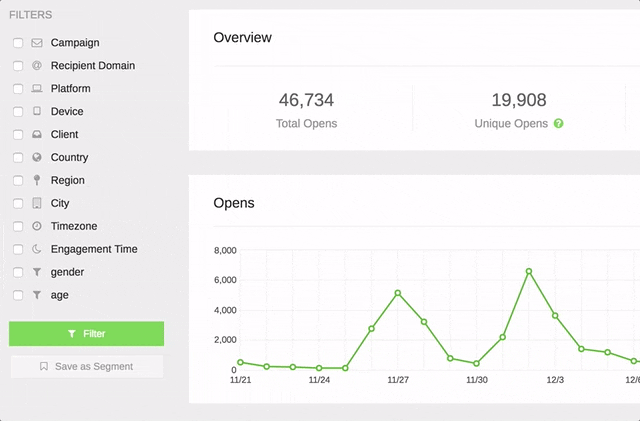Click the moon icon beside Engagement Time
Screen dimensions: 640x421
click(37, 249)
